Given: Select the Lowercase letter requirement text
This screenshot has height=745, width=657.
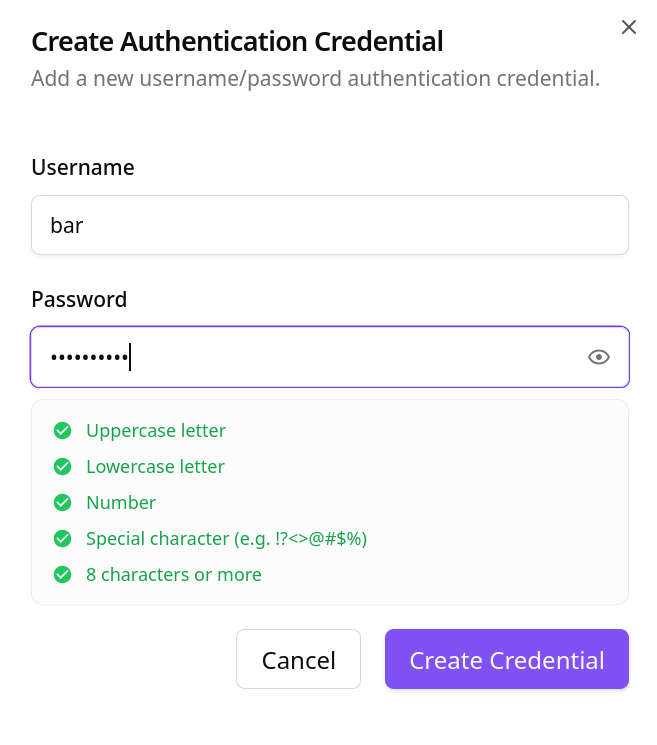Looking at the screenshot, I should click(155, 467).
